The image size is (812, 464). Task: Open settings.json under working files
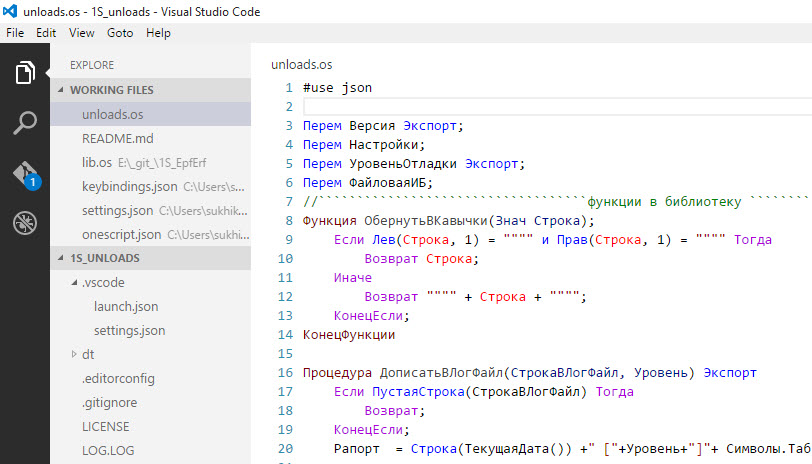(x=151, y=210)
